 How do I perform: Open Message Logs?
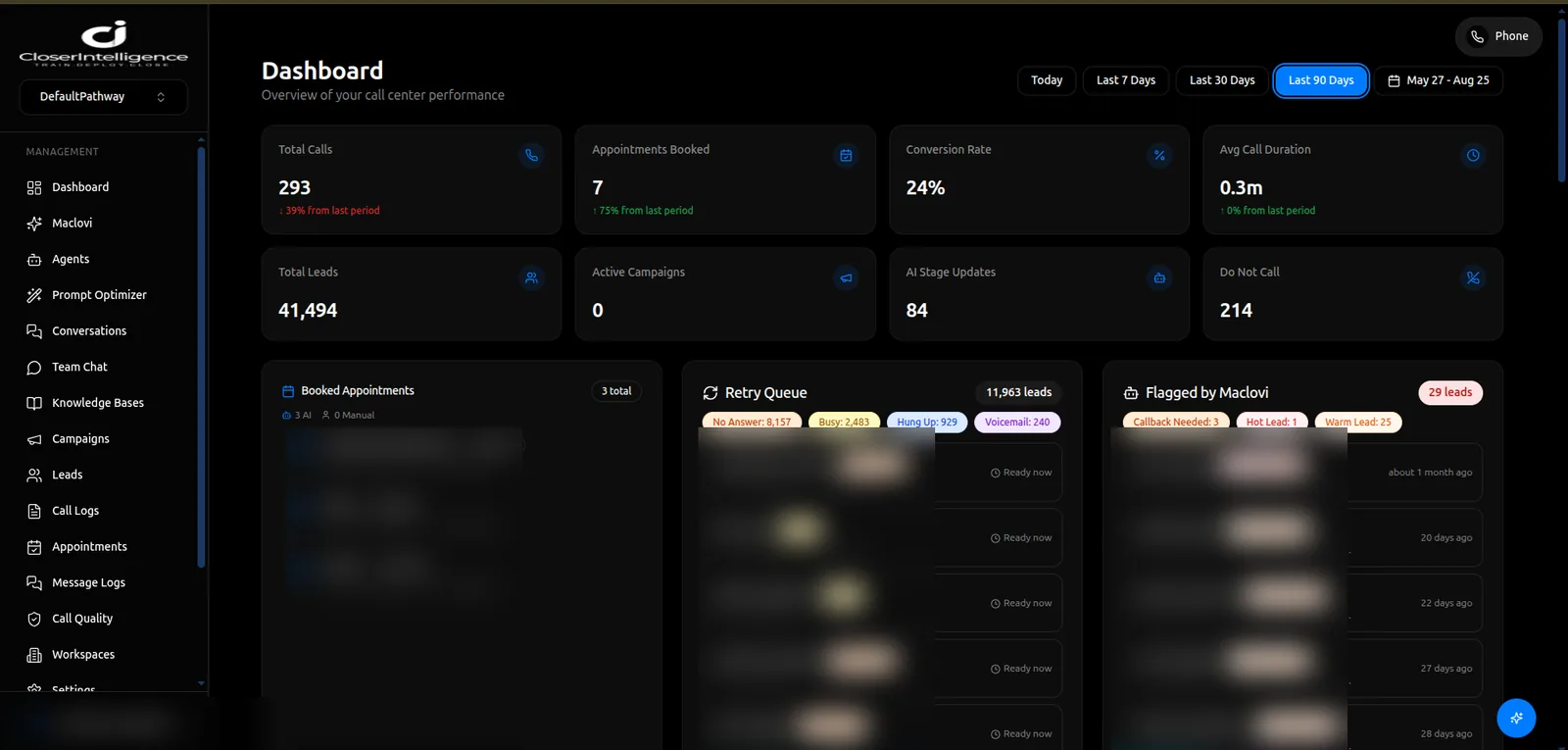coord(88,582)
